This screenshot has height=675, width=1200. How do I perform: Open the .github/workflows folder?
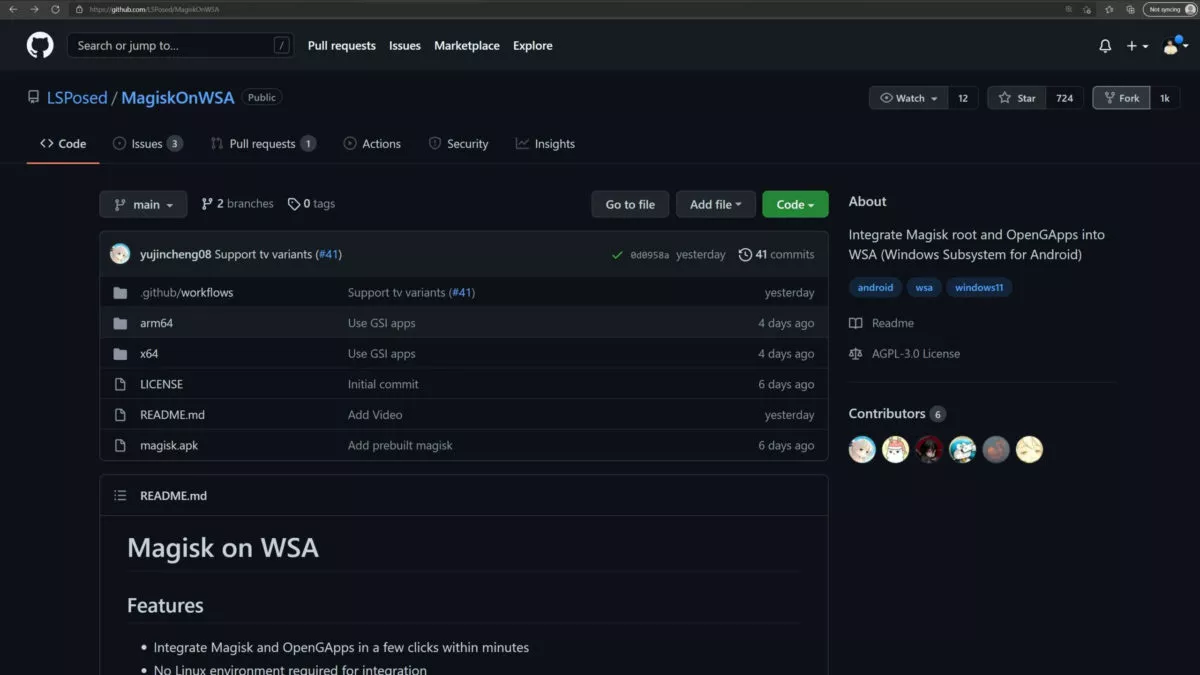click(x=186, y=293)
